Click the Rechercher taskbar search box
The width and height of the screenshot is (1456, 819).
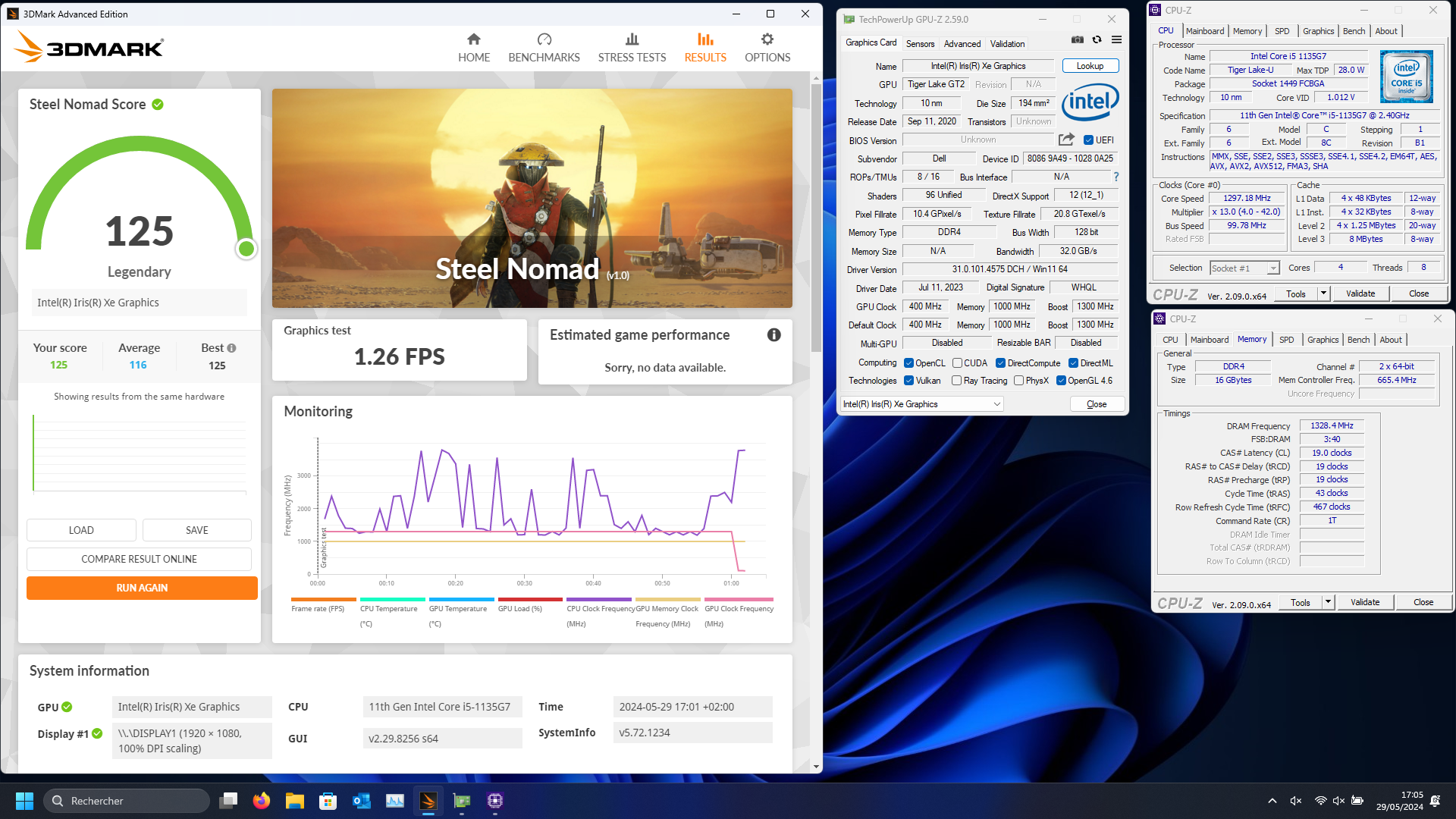127,801
